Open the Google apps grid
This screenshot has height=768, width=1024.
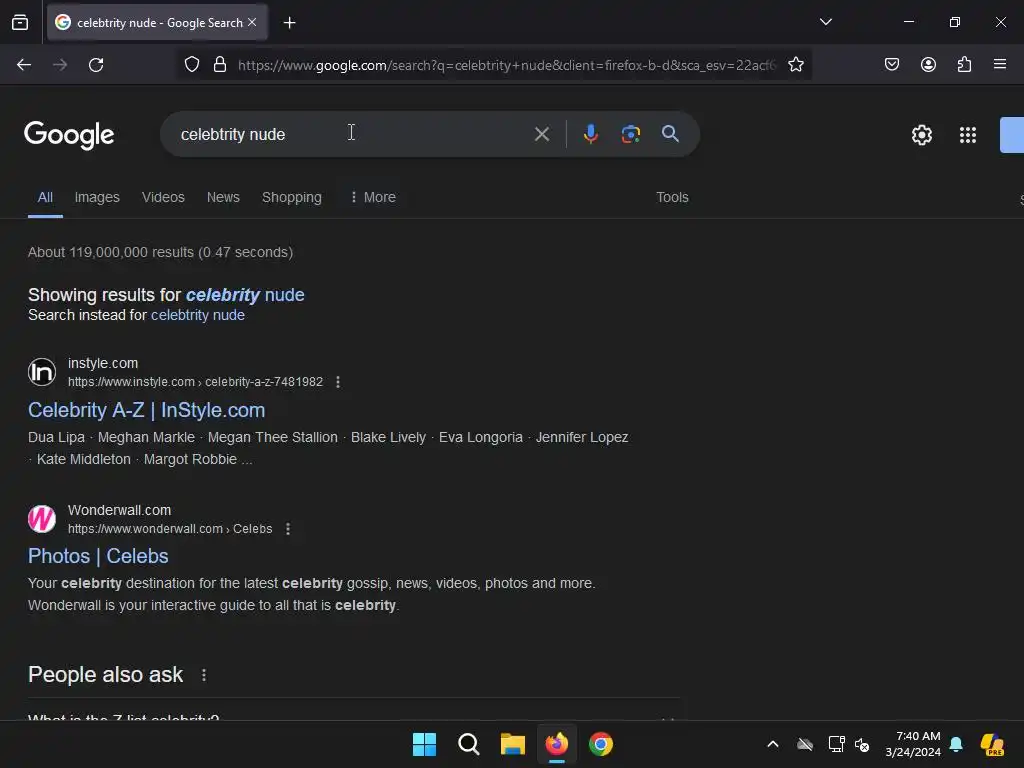[x=968, y=135]
